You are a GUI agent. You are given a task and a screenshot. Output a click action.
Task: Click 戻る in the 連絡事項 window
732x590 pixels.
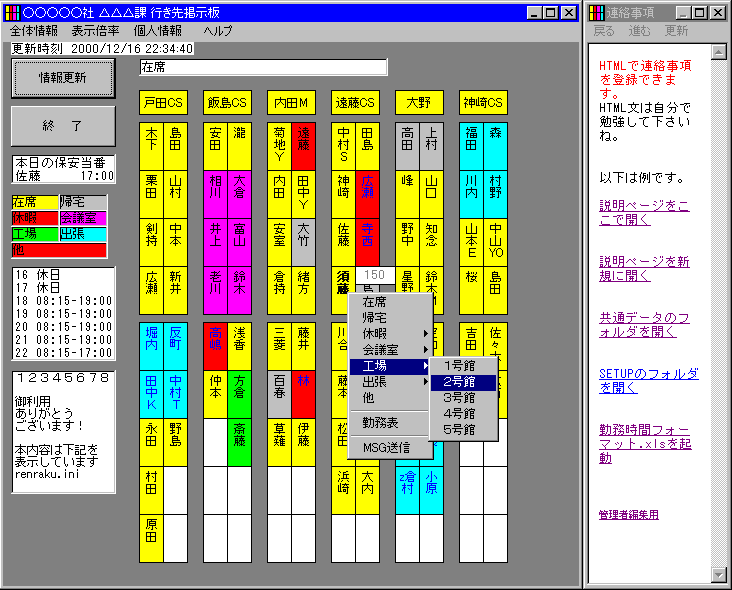coord(604,31)
